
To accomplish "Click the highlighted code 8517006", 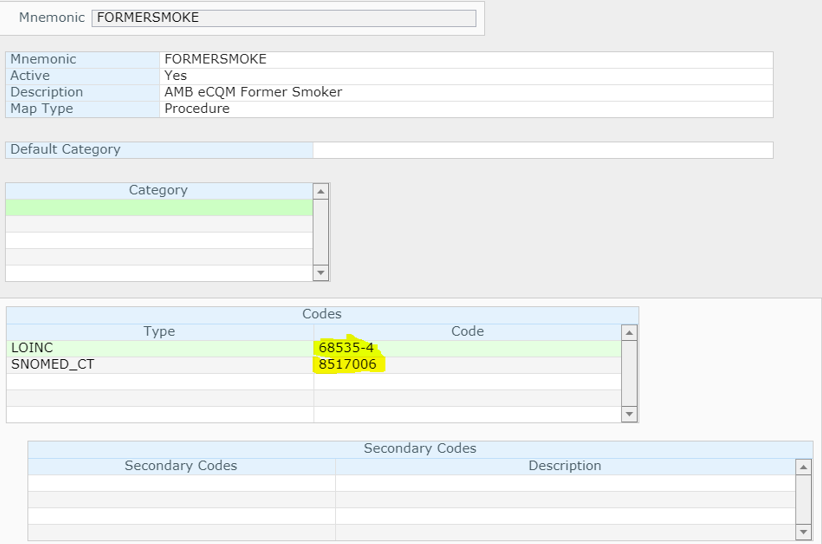I will click(348, 365).
